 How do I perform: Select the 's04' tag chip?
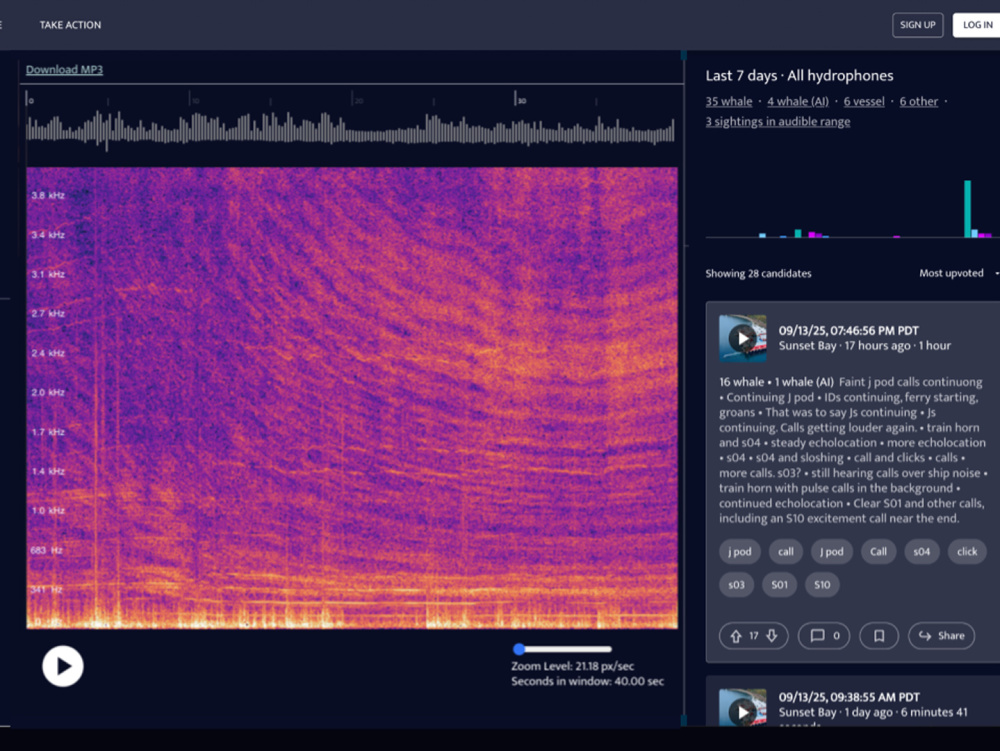pos(922,551)
